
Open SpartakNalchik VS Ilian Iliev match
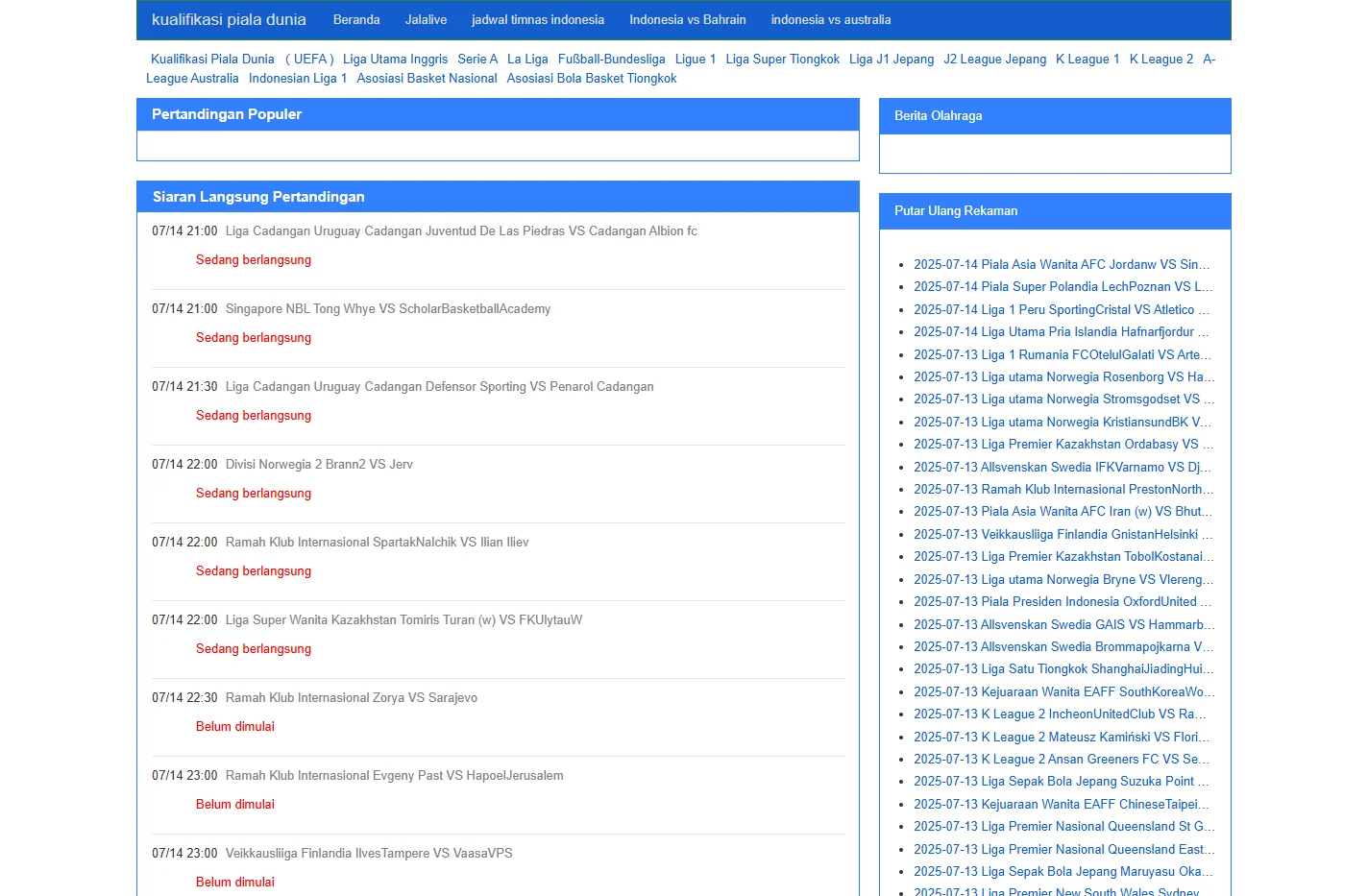pyautogui.click(x=377, y=542)
